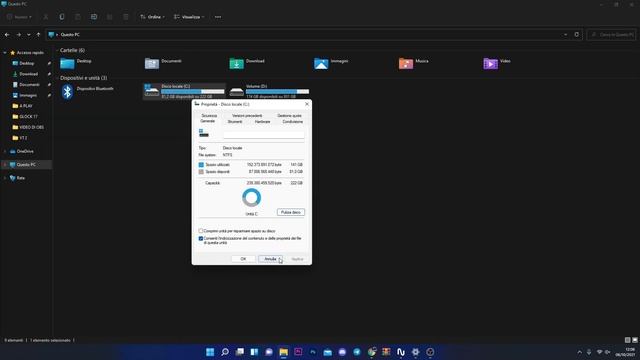
Task: Select the Generale tab
Action: coord(207,121)
